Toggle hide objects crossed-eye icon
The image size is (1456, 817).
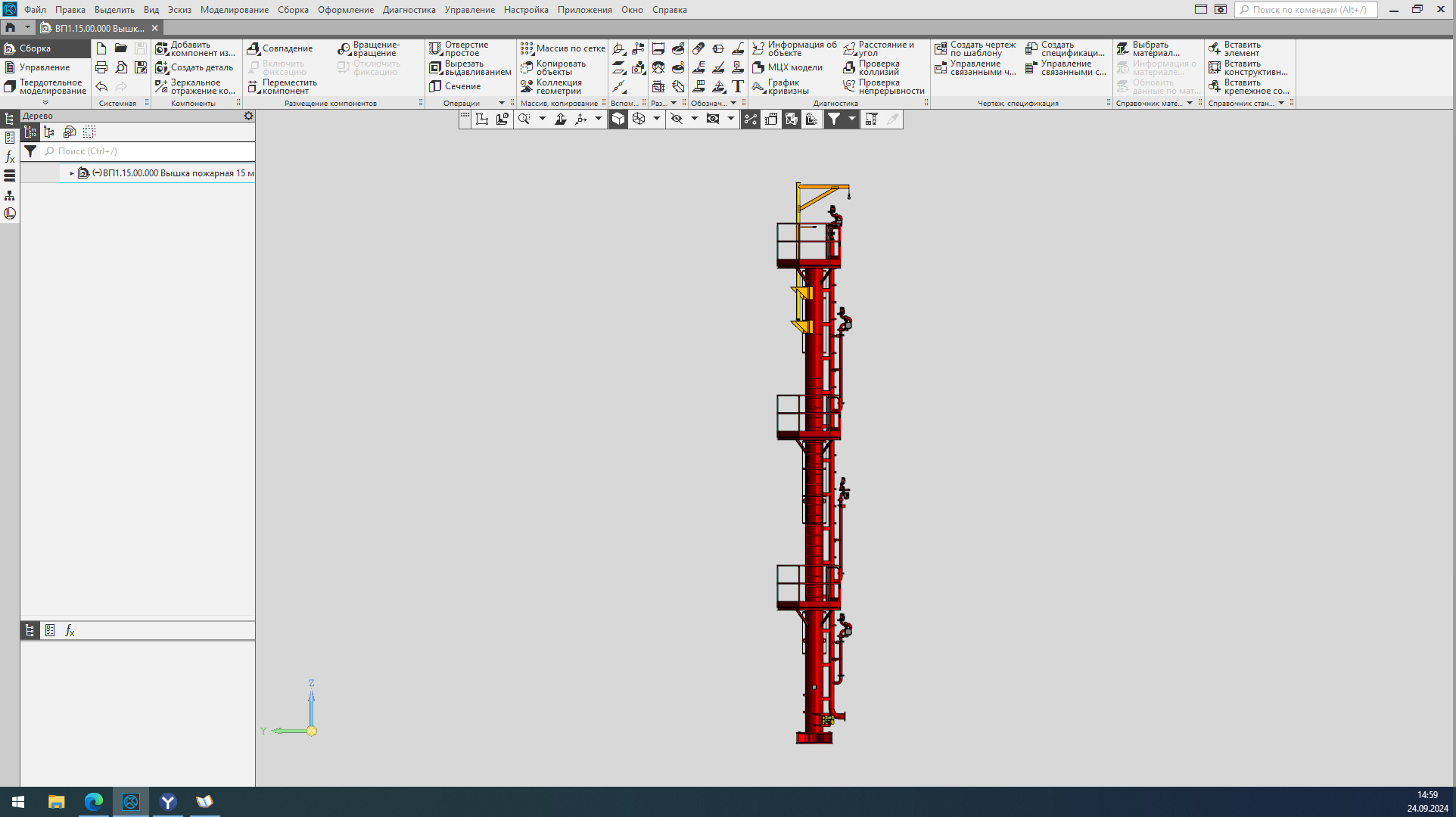click(x=677, y=119)
